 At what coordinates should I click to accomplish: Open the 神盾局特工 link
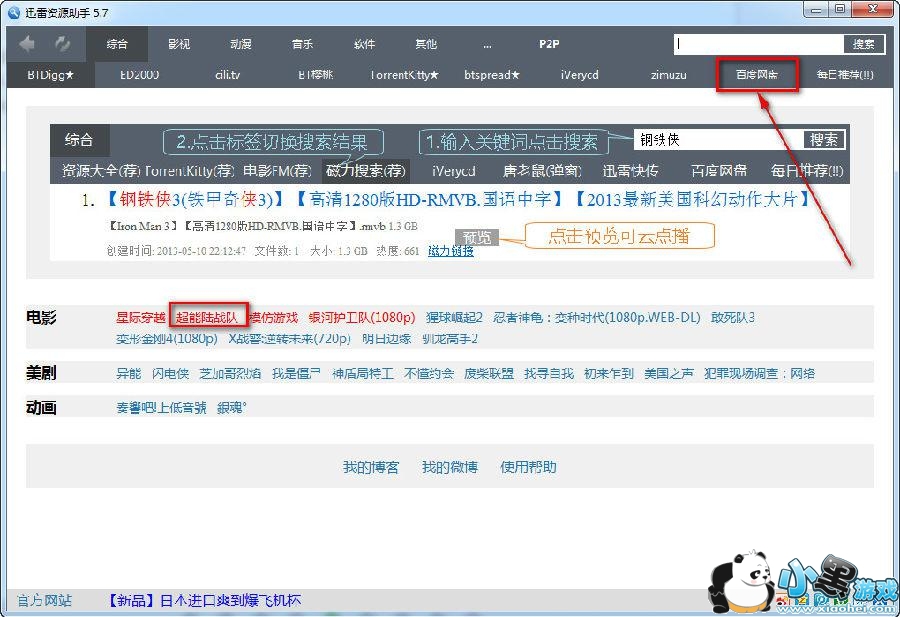(363, 374)
